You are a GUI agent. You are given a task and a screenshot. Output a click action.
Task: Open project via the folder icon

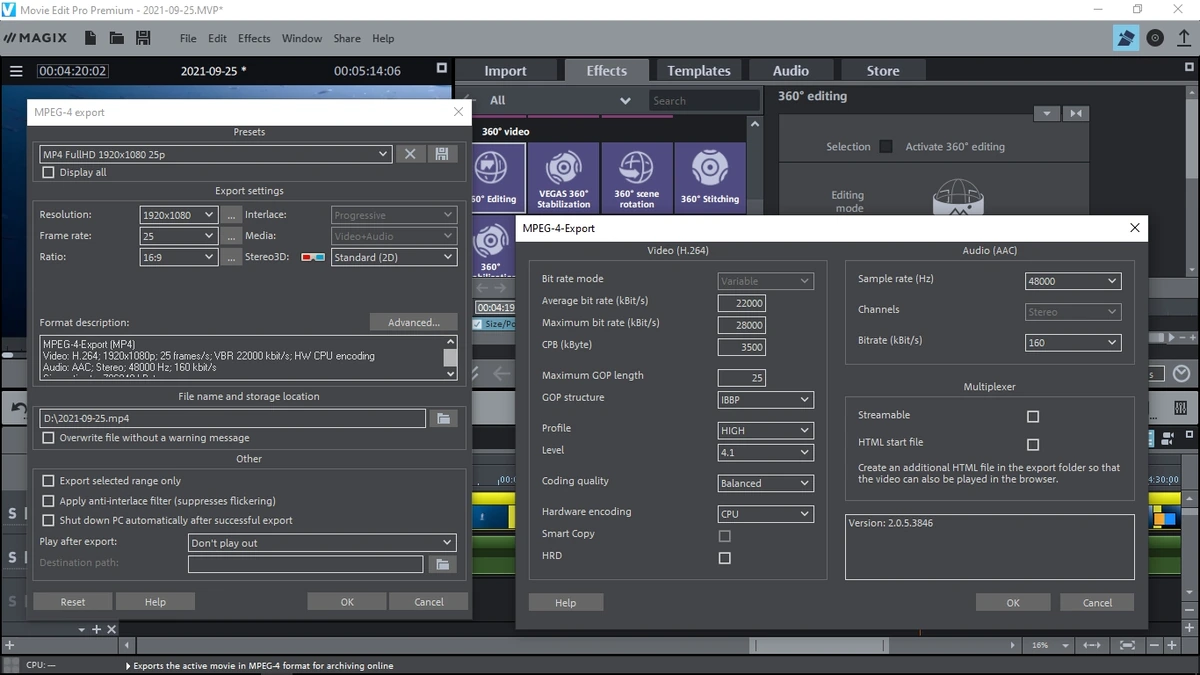(116, 38)
